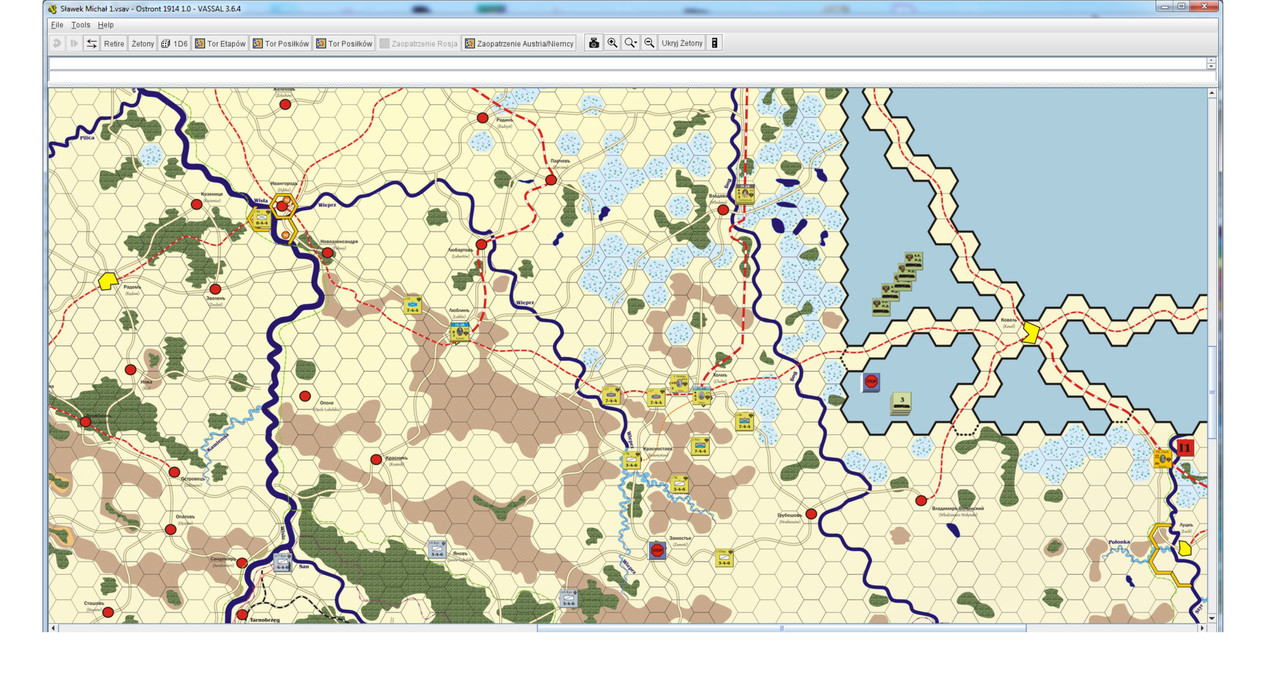This screenshot has width=1280, height=699.
Task: Click the Retire button
Action: coord(114,43)
